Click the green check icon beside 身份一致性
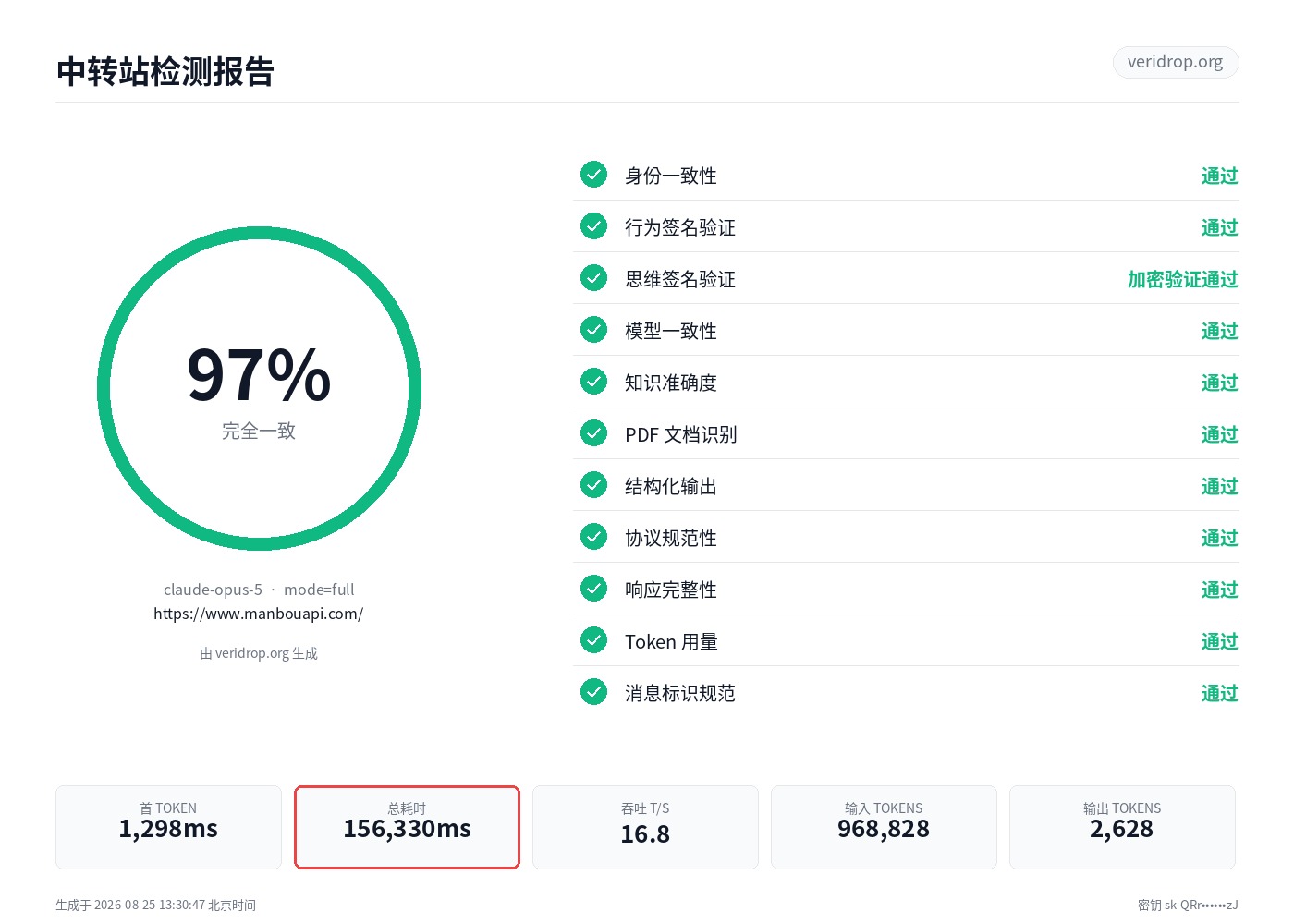Screen dimensions: 1294x924 coord(593,174)
